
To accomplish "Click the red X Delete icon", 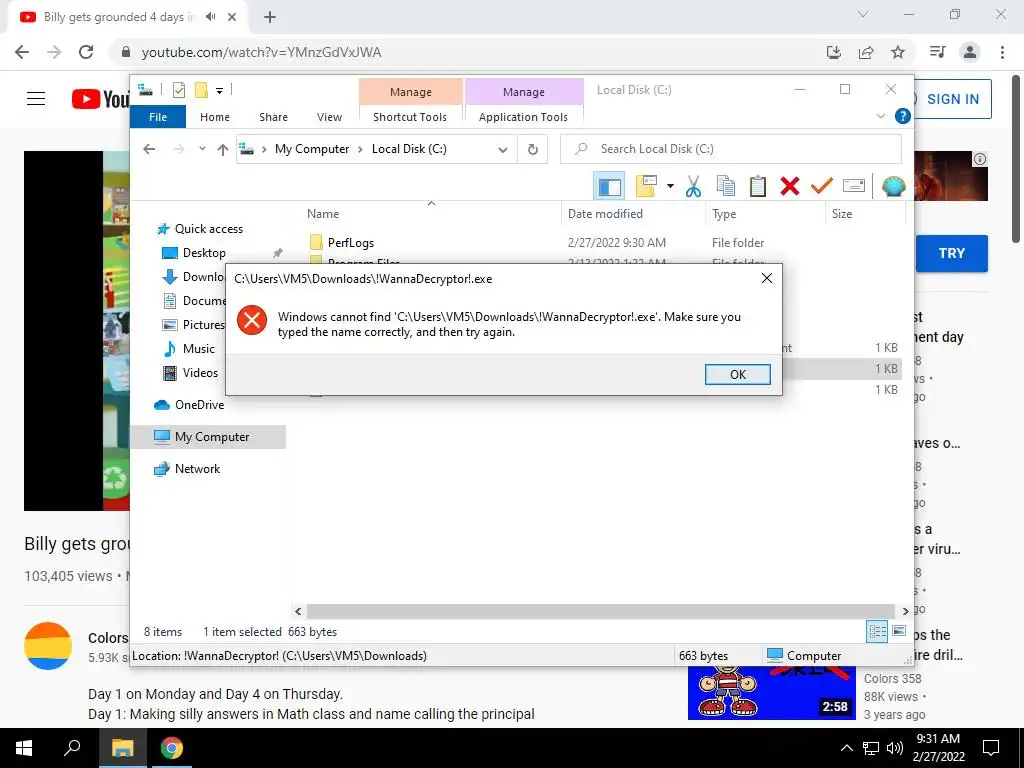I will click(x=790, y=186).
